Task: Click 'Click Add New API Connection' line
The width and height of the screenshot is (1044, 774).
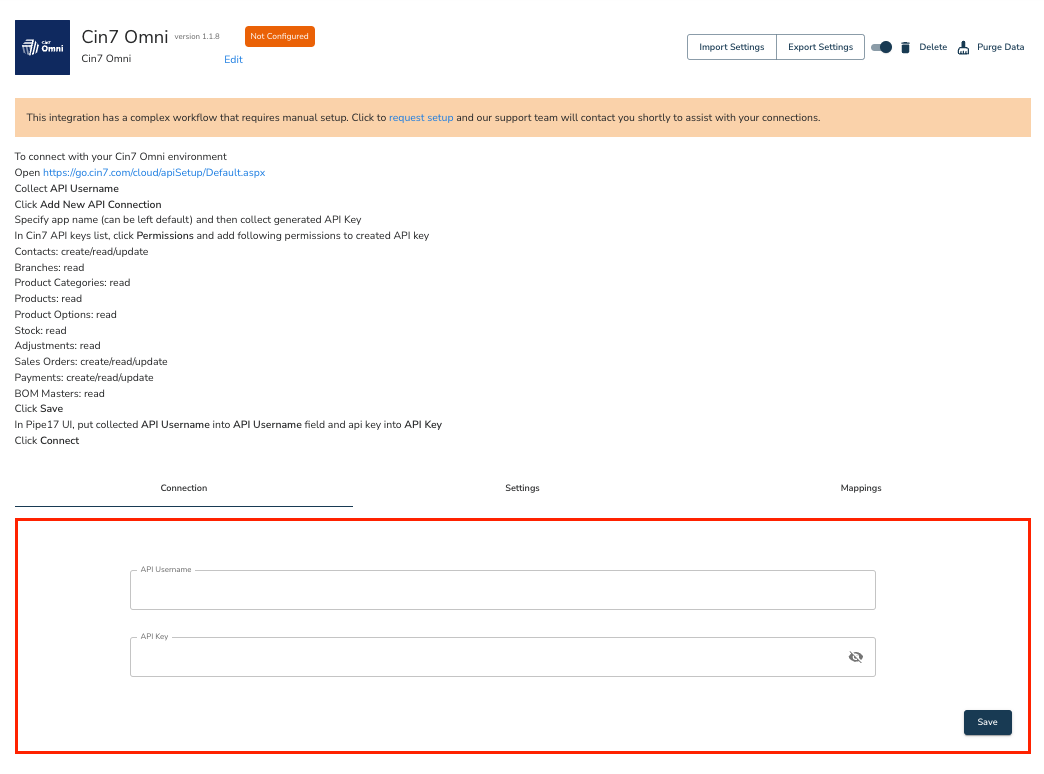Action: [88, 204]
